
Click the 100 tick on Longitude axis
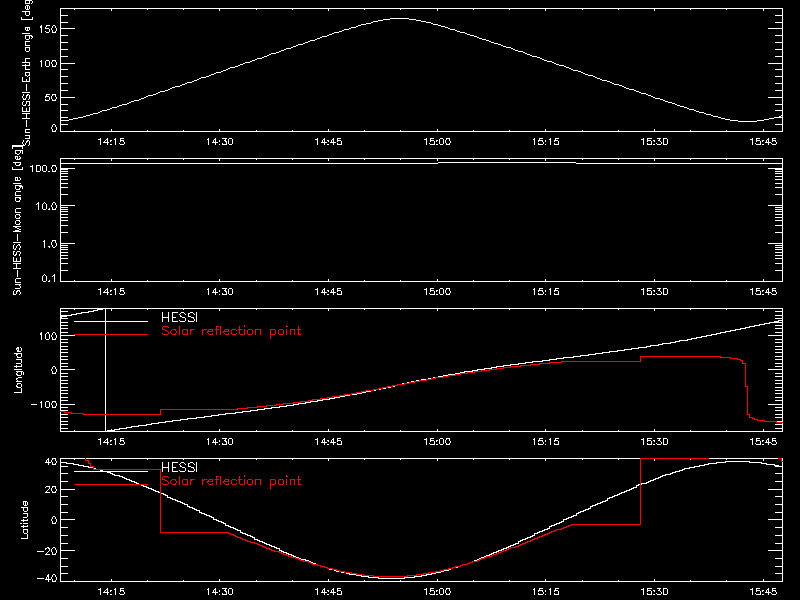pyautogui.click(x=48, y=336)
